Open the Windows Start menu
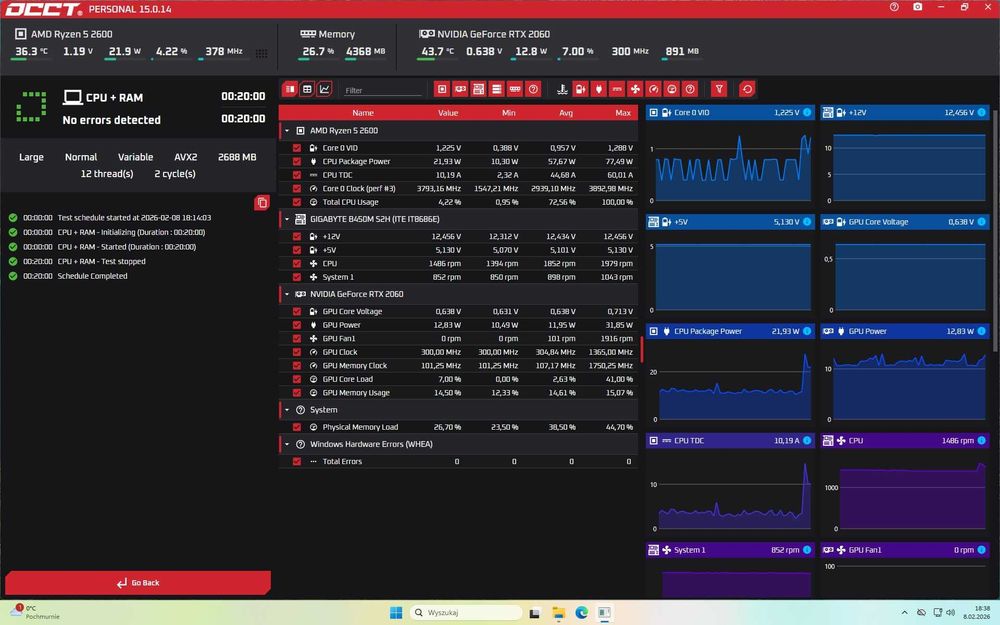Viewport: 1000px width, 625px height. 396,613
